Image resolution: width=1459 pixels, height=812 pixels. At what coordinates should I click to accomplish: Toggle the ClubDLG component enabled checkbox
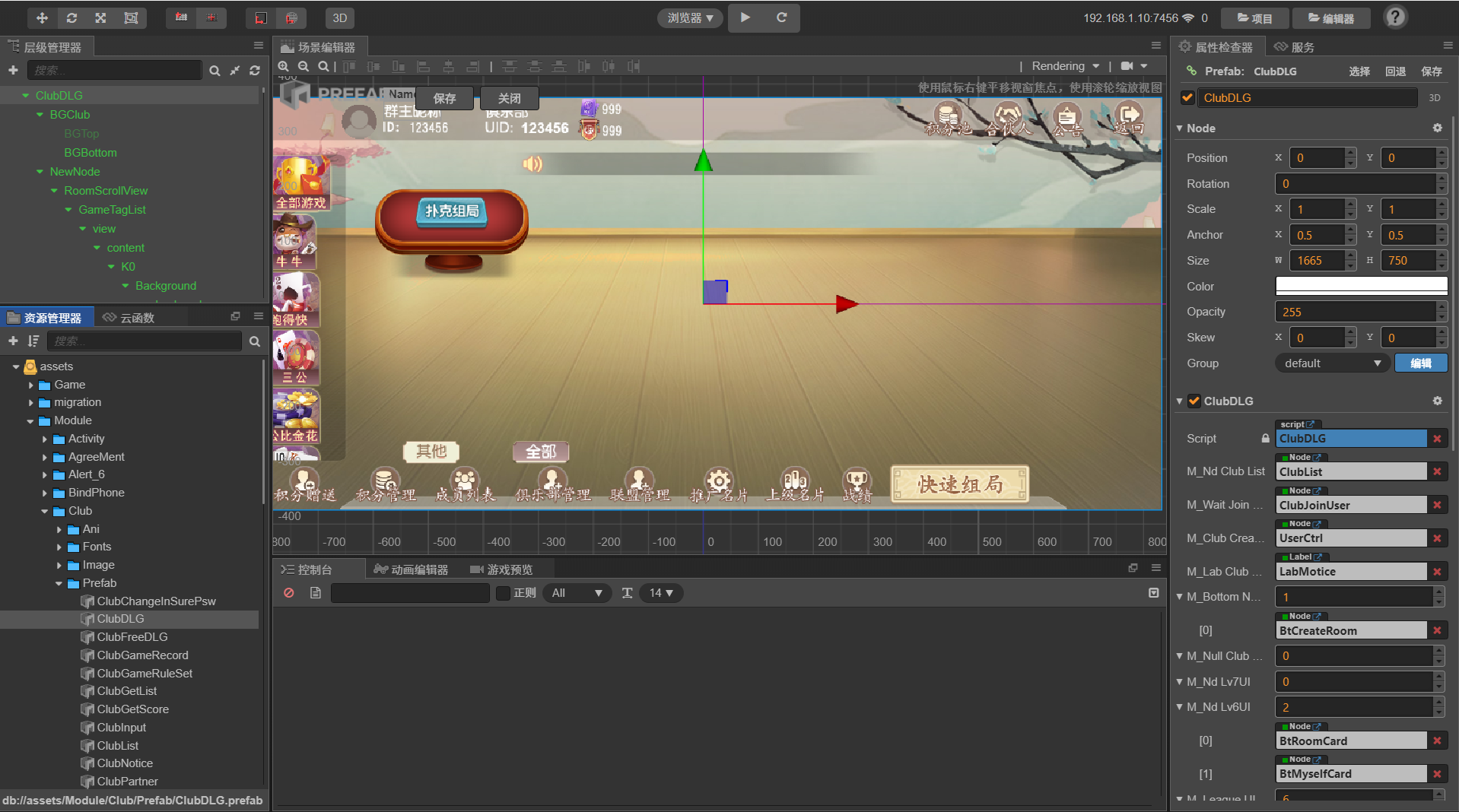point(1194,401)
